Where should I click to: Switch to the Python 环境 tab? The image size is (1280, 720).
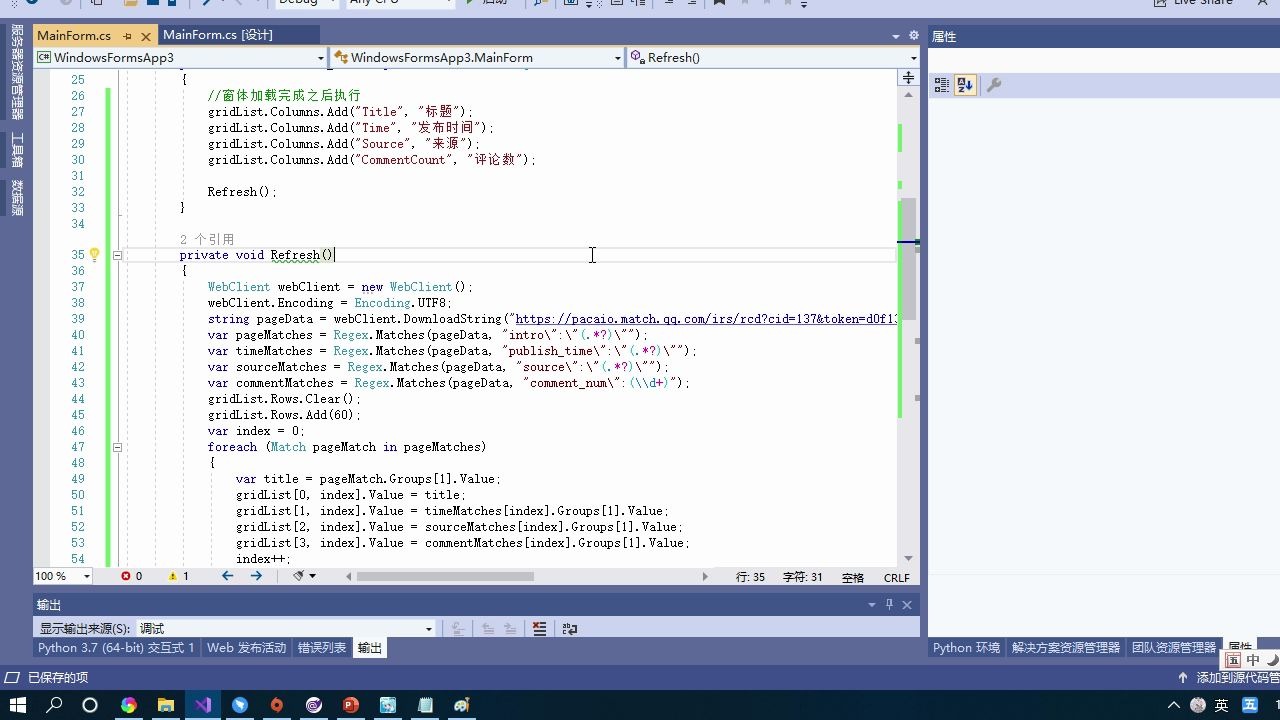click(x=966, y=648)
